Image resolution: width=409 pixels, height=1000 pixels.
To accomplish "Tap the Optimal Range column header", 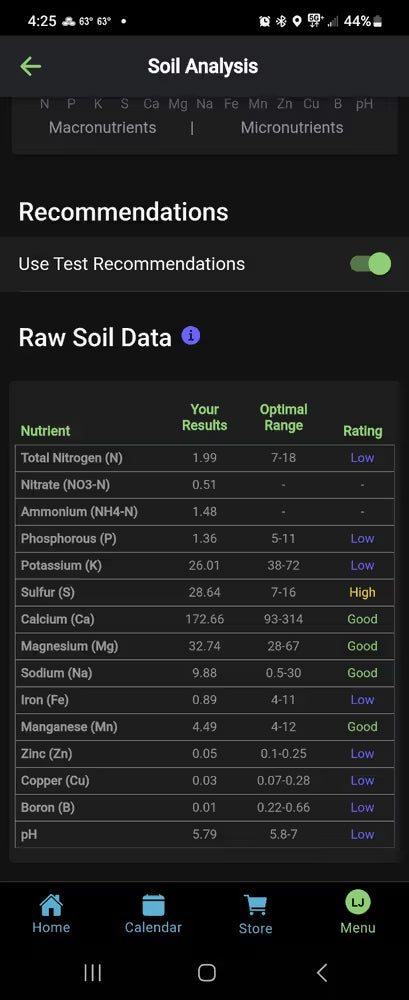I will click(x=283, y=417).
